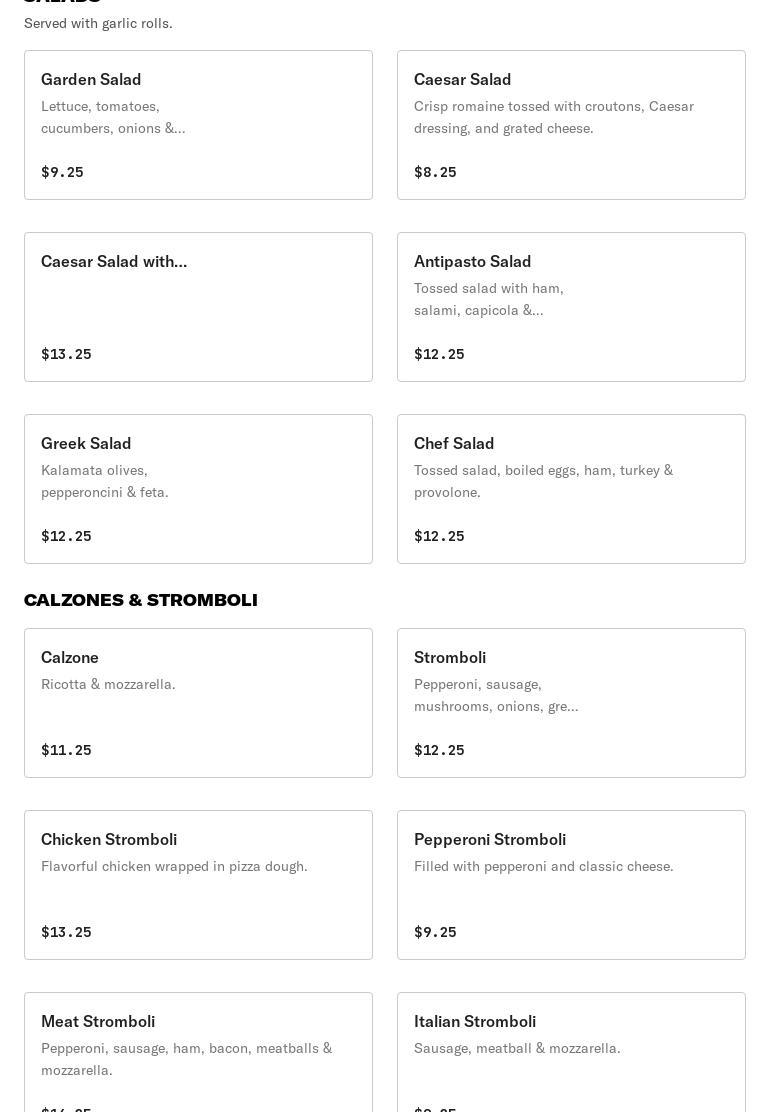770x1112 pixels.
Task: Click the Pepperoni Stromboli card
Action: [571, 885]
